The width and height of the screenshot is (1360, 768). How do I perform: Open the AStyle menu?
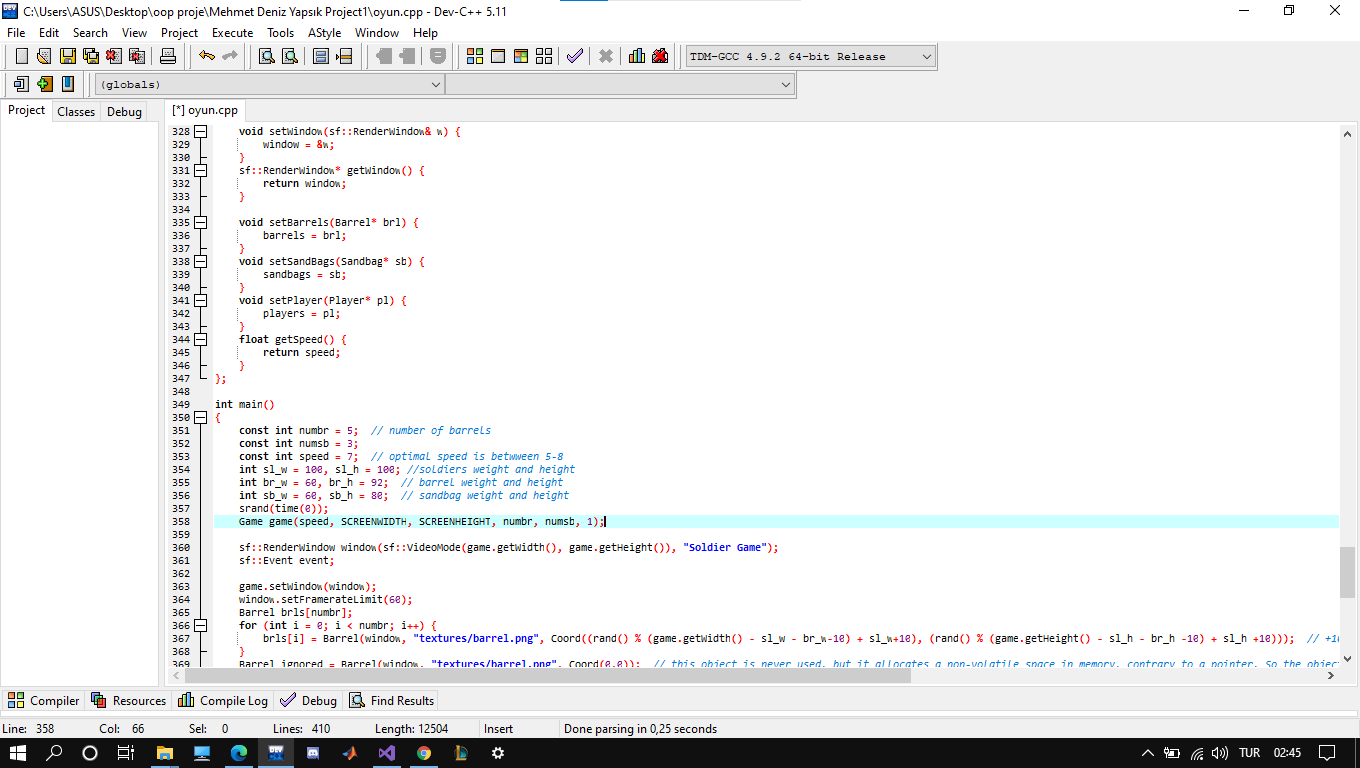point(324,32)
